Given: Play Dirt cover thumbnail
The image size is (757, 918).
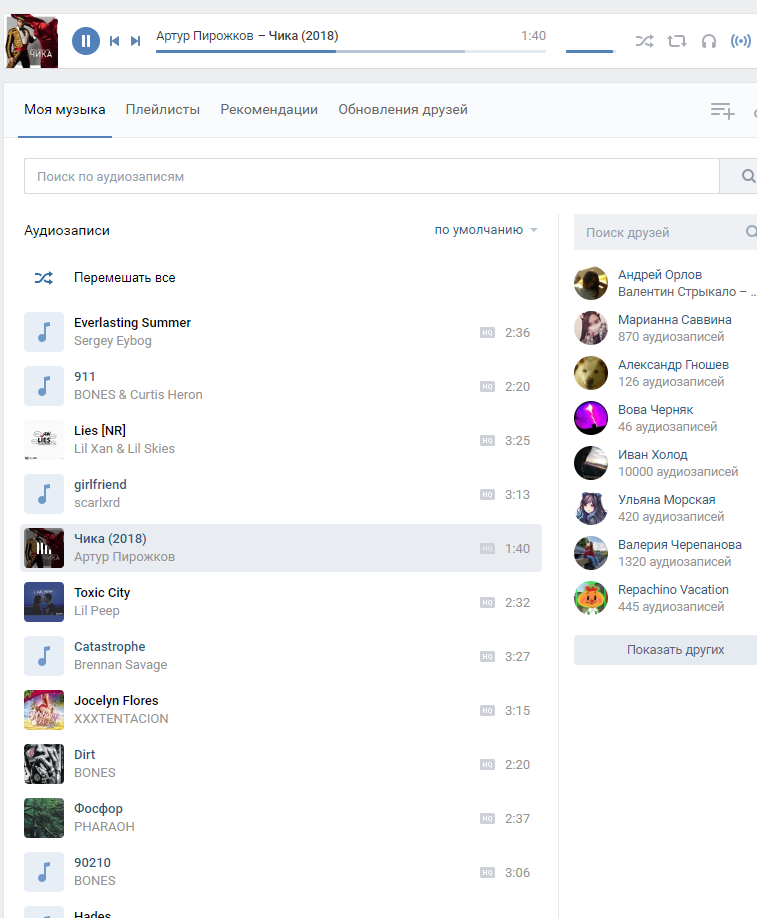Looking at the screenshot, I should click(x=44, y=764).
